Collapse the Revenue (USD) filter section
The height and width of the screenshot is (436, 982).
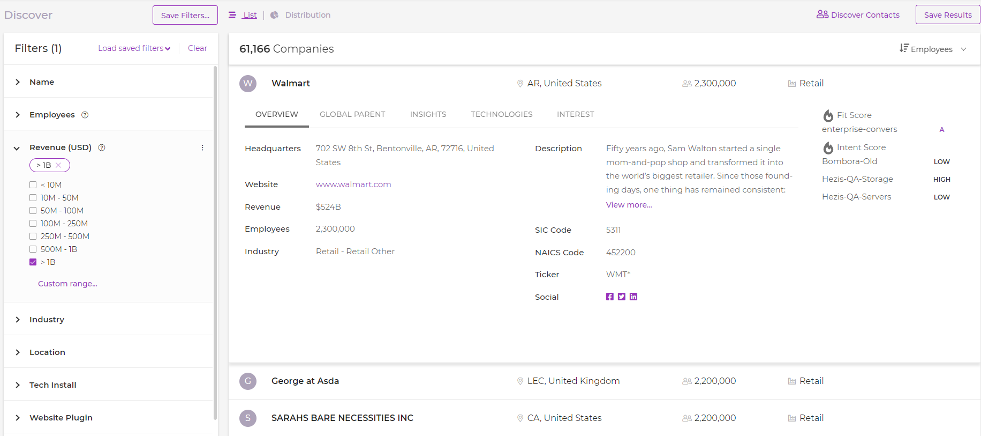tap(18, 148)
